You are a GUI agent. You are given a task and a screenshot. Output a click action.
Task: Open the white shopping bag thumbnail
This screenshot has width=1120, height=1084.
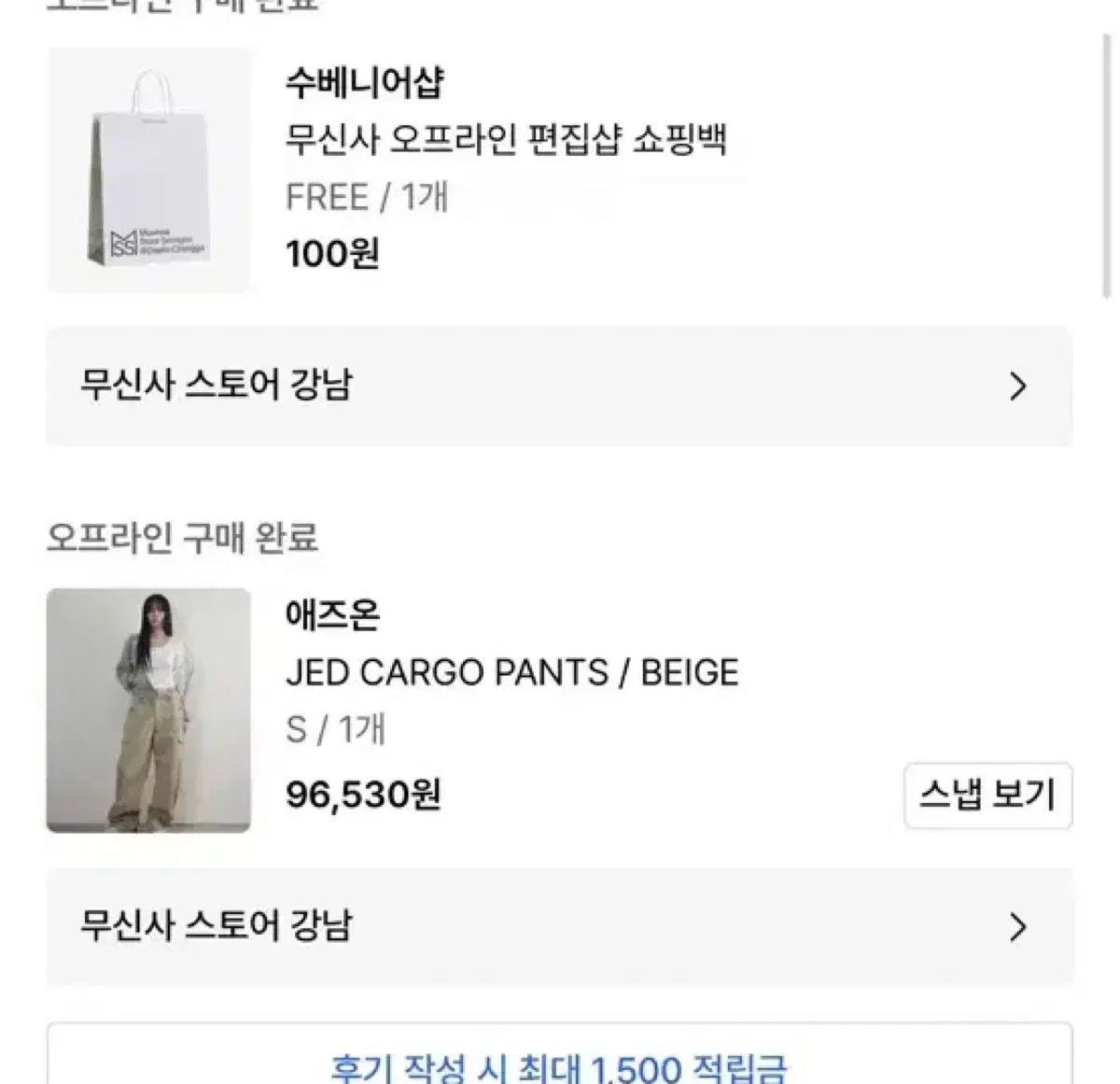(148, 170)
